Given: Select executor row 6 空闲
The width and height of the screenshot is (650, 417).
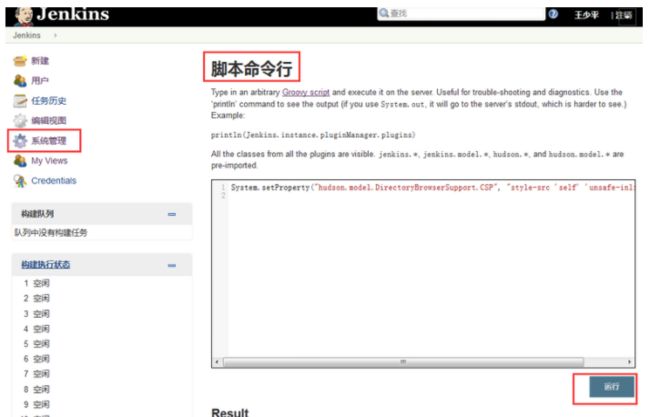Looking at the screenshot, I should [36, 359].
